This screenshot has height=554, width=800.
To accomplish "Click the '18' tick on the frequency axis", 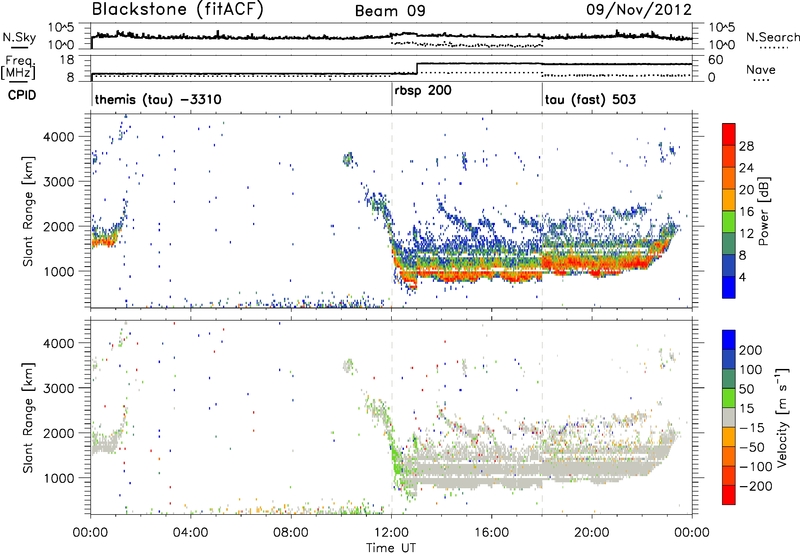I will click(x=66, y=60).
